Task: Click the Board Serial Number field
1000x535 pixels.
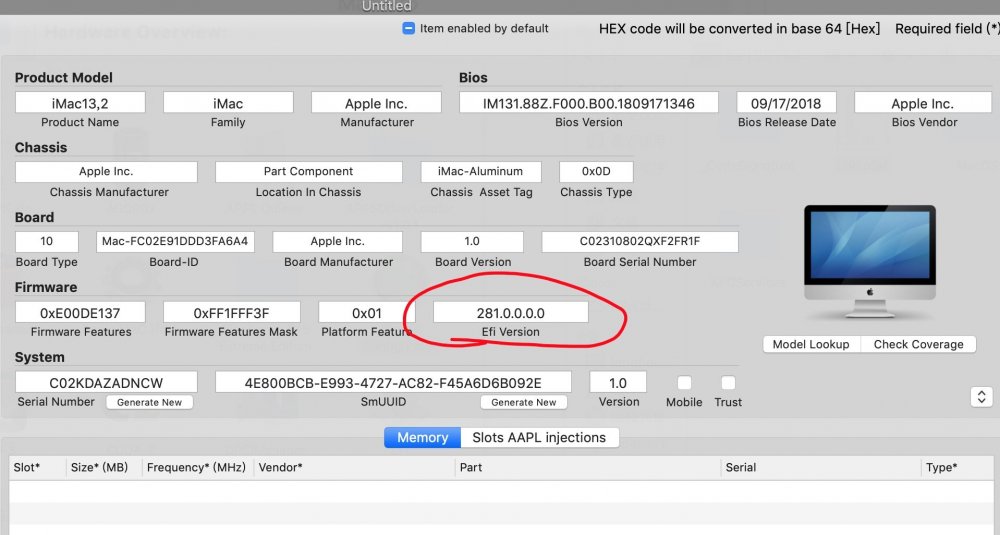Action: coord(640,242)
